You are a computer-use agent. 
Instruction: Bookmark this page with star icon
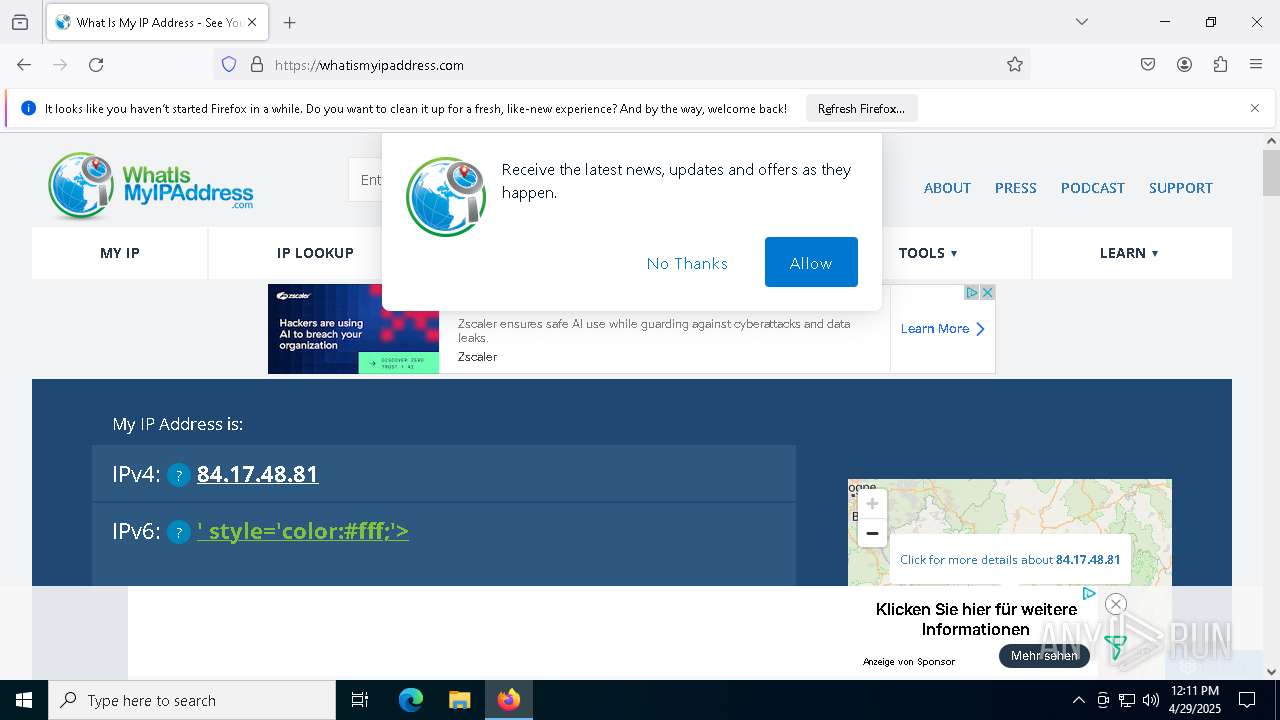[1015, 65]
